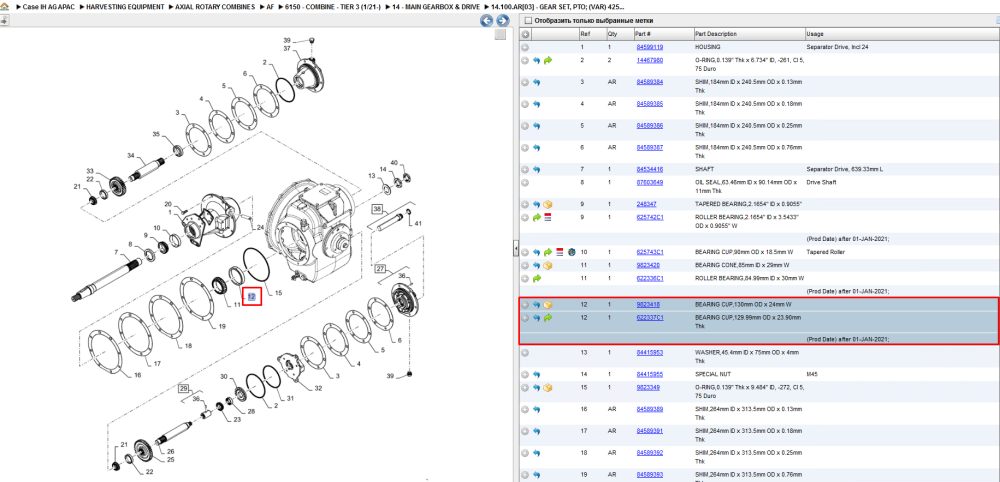Screen dimensions: 1000x482
Task: Open Case IH AG APAC breadcrumb
Action: click(48, 6)
